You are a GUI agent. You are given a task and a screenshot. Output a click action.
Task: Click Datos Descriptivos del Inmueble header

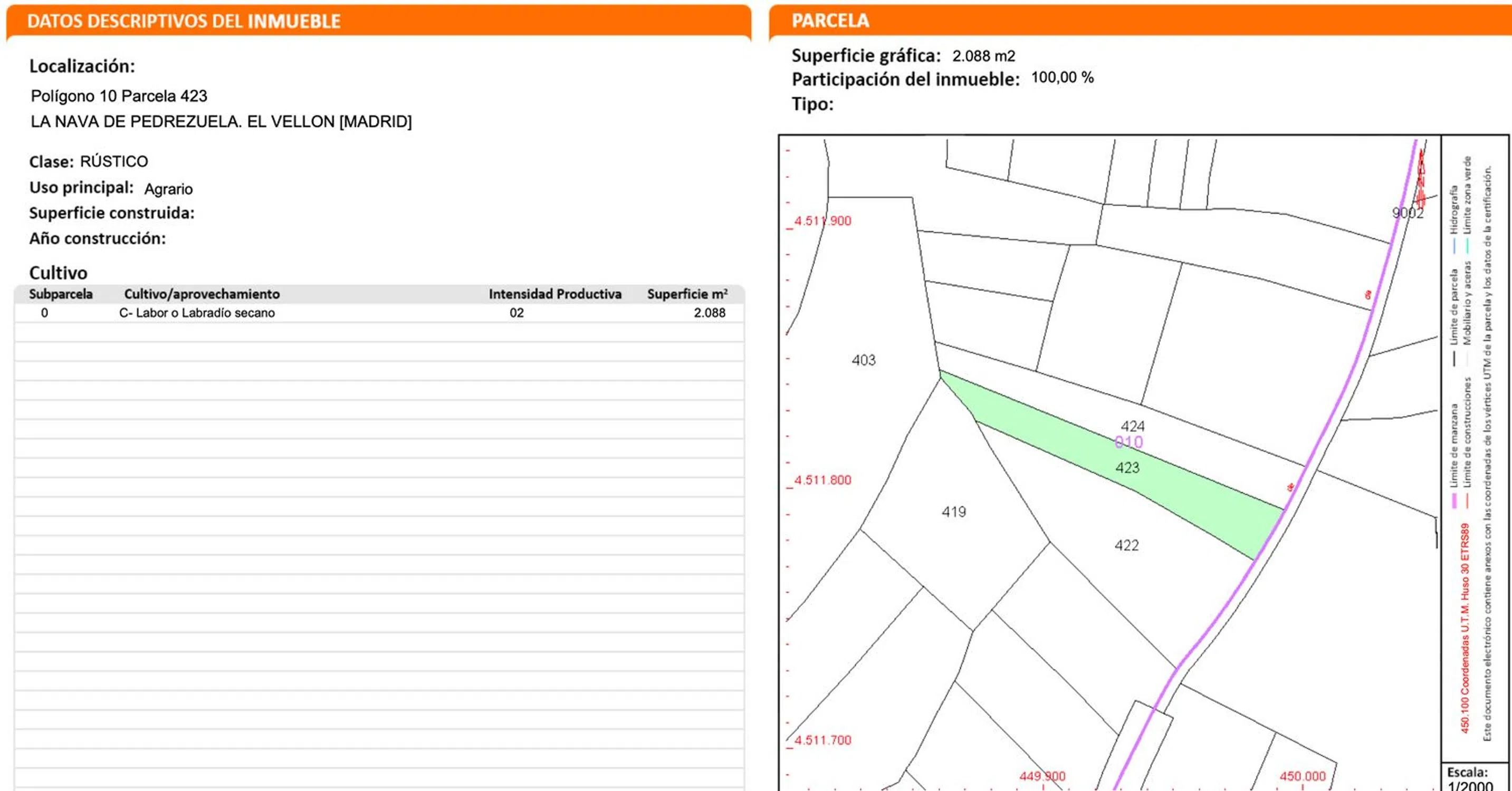click(184, 21)
